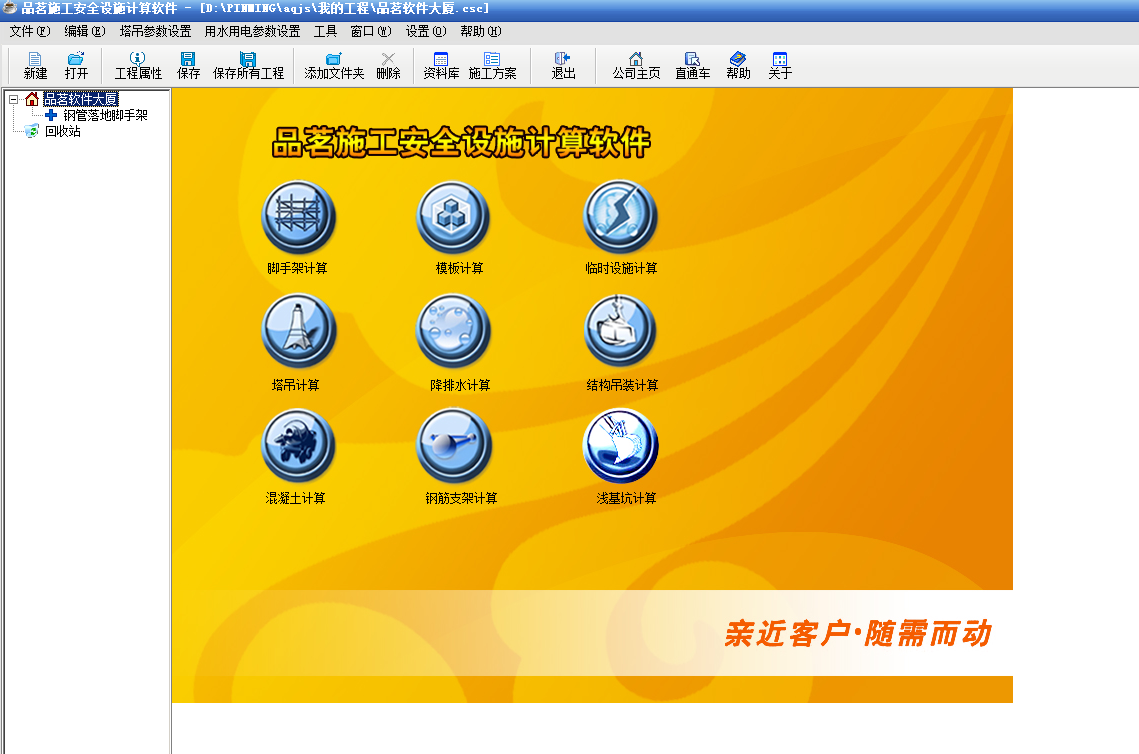Open the 资料库 library toolbar icon
Screen dimensions: 1139x754
pyautogui.click(x=441, y=66)
